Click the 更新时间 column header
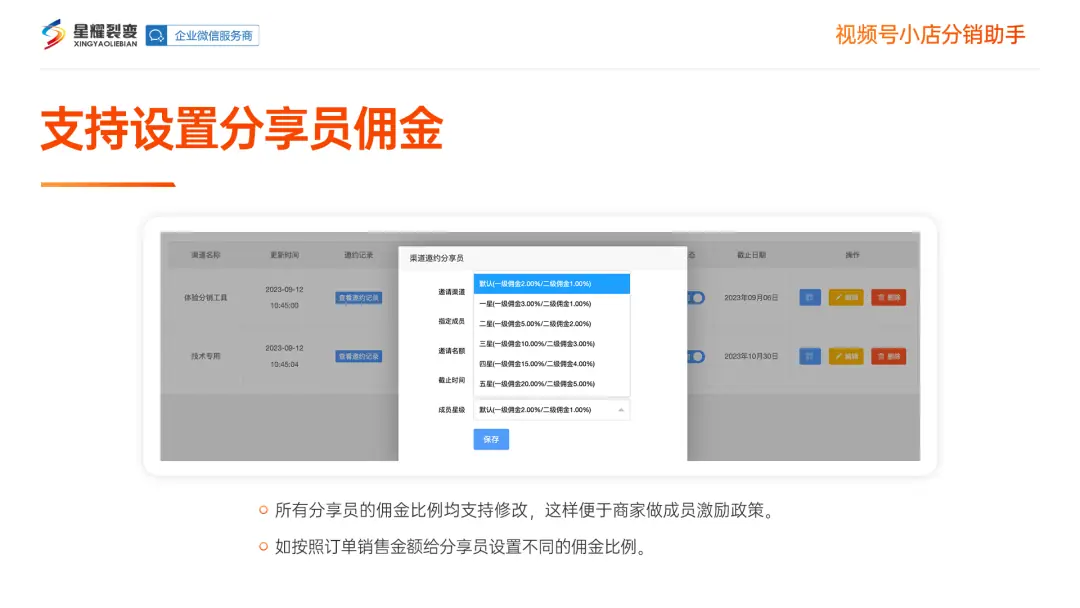 (x=284, y=255)
